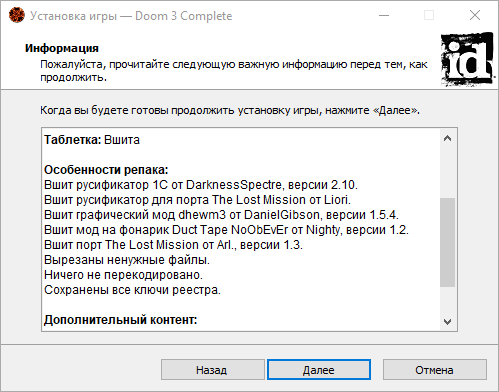Click the line mentioning dhewm3 mod

(221, 215)
